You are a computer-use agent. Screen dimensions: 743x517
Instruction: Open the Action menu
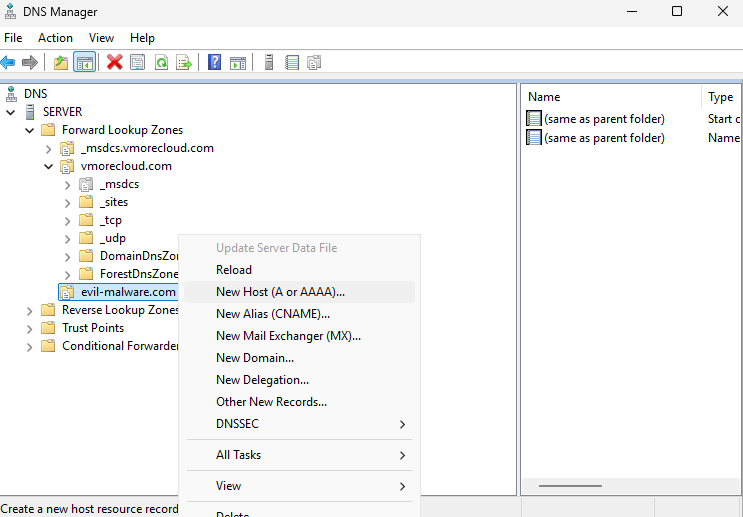[x=55, y=38]
